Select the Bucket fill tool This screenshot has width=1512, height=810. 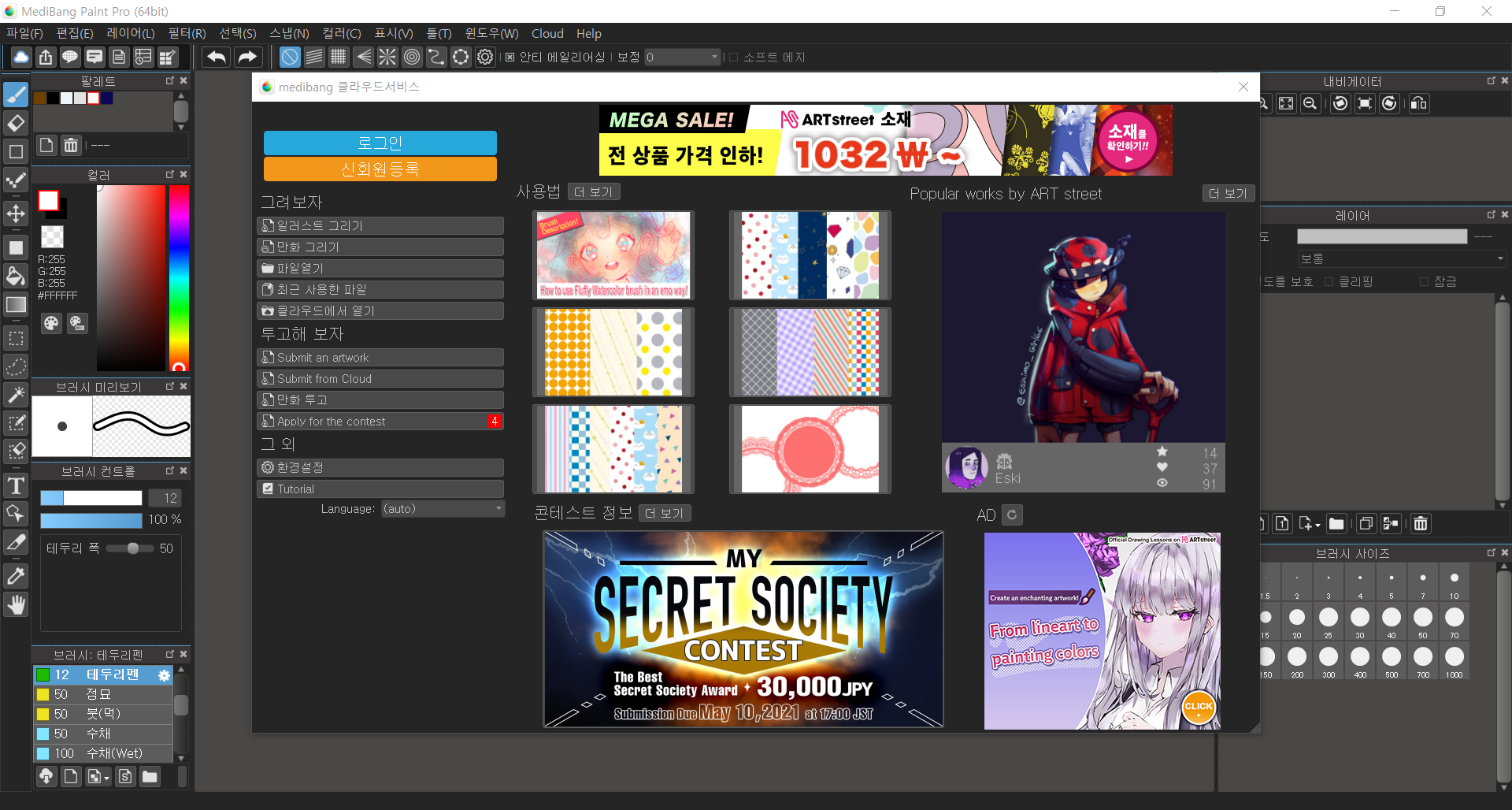coord(16,276)
